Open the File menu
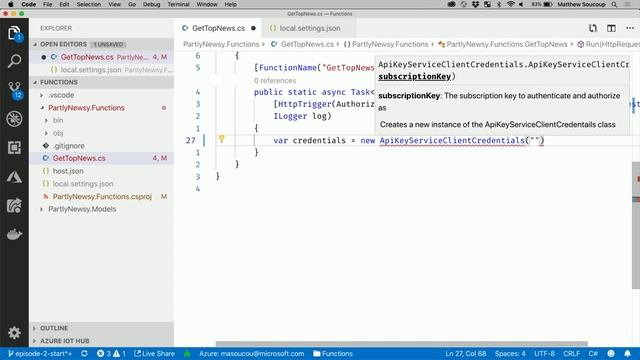 coord(47,4)
